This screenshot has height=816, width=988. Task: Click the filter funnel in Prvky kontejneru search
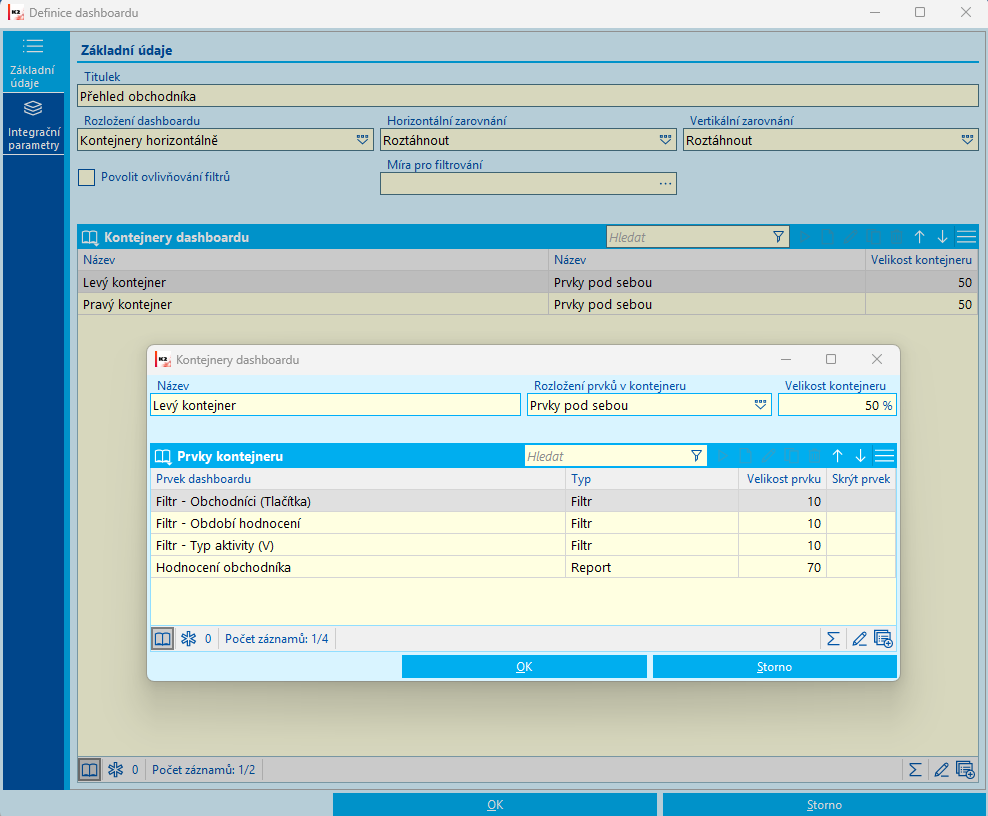click(696, 456)
